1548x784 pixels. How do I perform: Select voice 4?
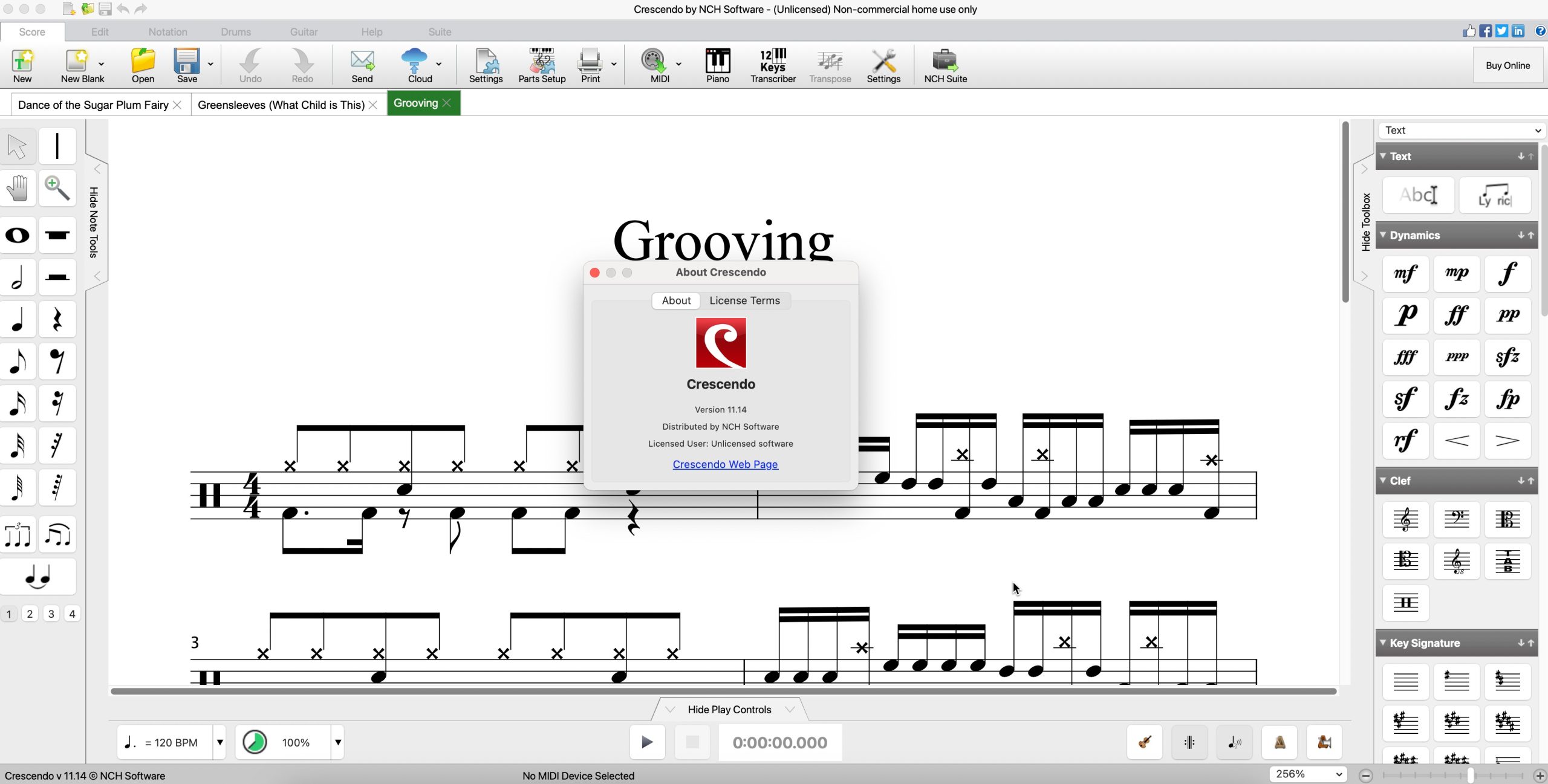72,614
